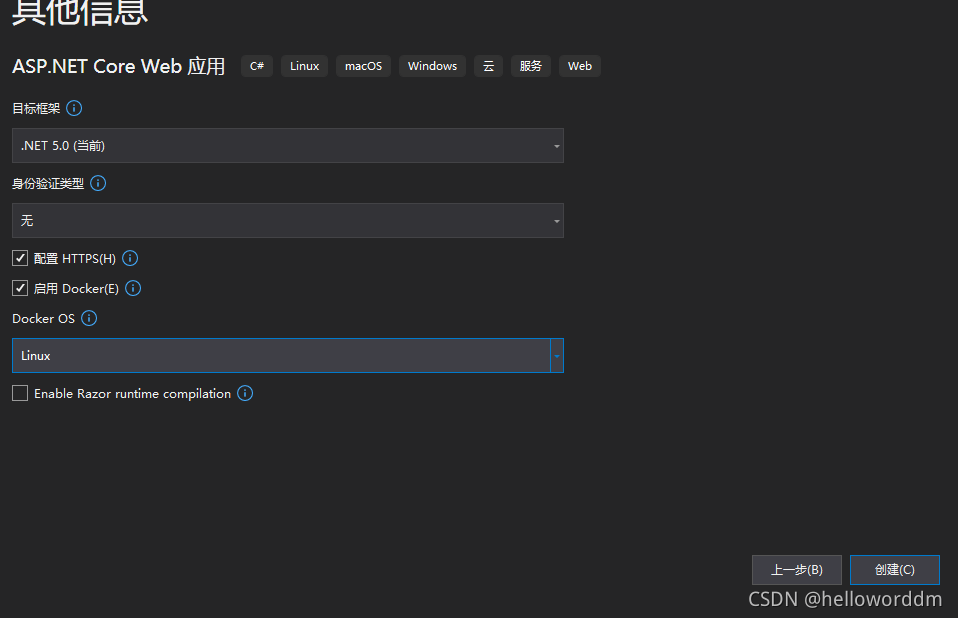Click the info icon beside Docker OS
Screen dimensions: 958x618
[89, 318]
